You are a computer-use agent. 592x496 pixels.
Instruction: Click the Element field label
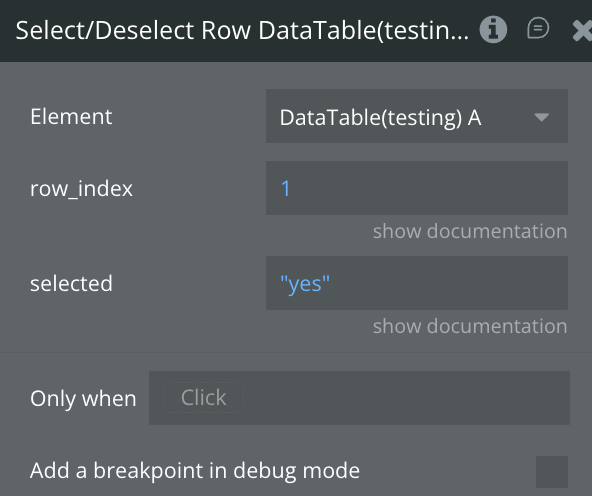tap(71, 116)
